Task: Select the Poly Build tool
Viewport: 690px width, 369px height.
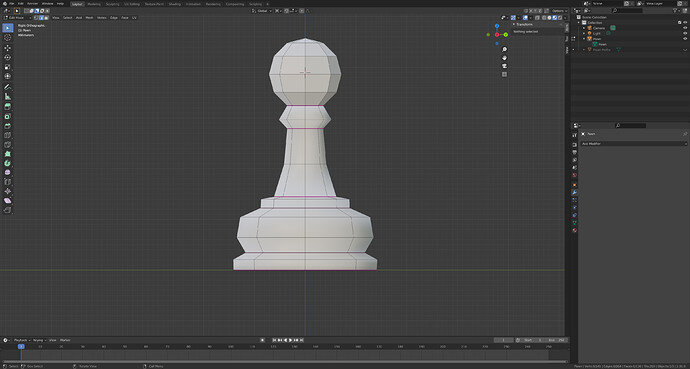Action: tap(7, 154)
